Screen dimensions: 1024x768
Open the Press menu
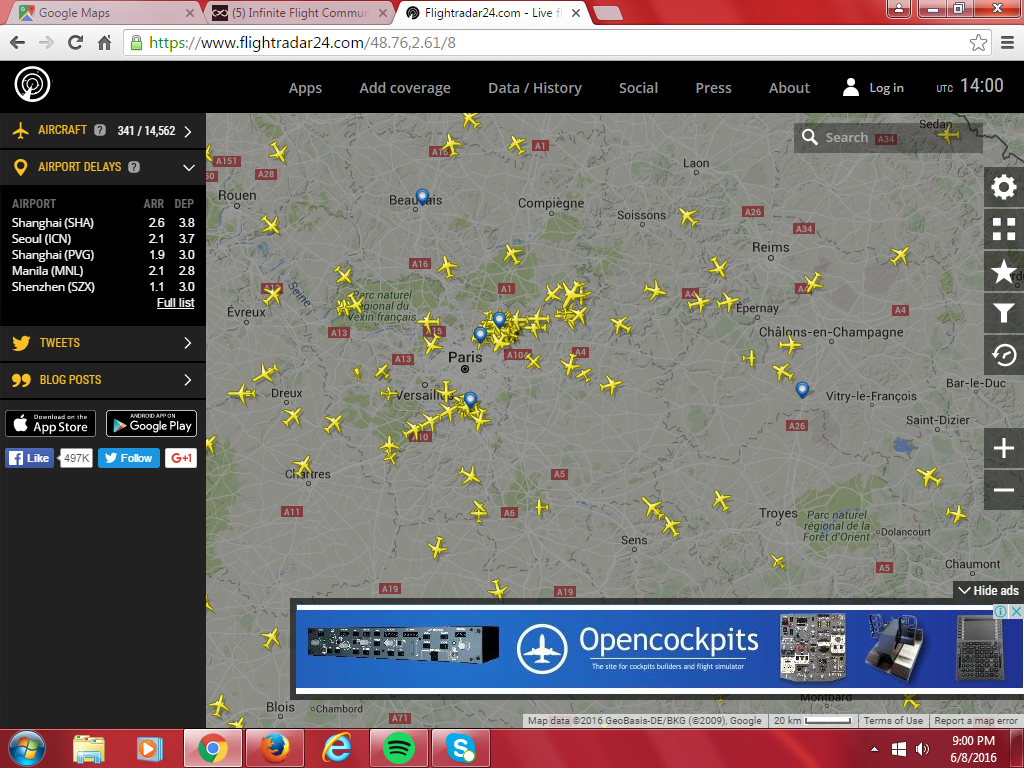coord(713,88)
